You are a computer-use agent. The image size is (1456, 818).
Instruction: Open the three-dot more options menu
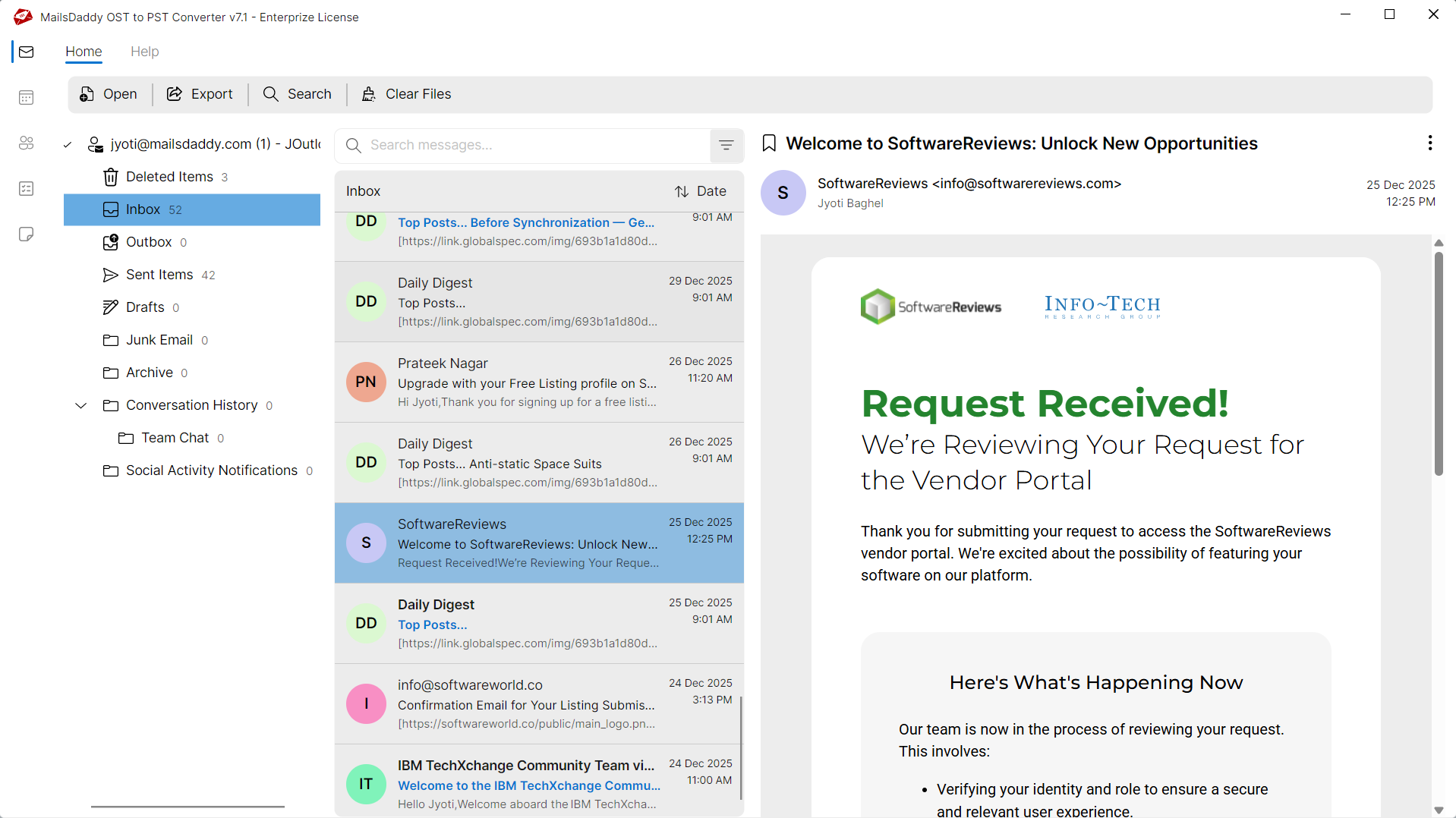(1430, 143)
